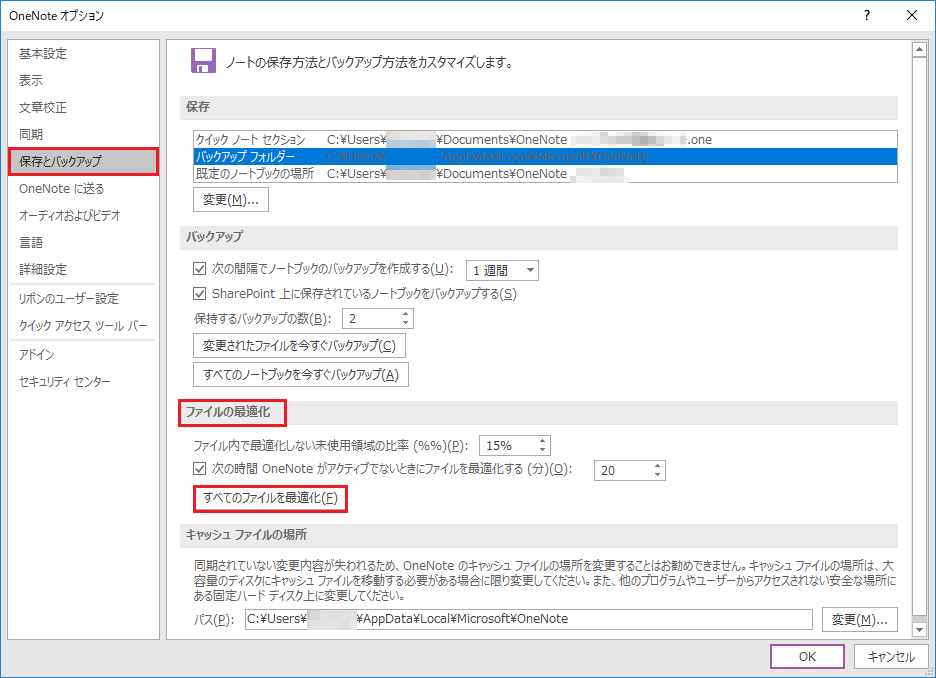Open help with the ? button
Viewport: 936px width, 678px height.
(867, 16)
